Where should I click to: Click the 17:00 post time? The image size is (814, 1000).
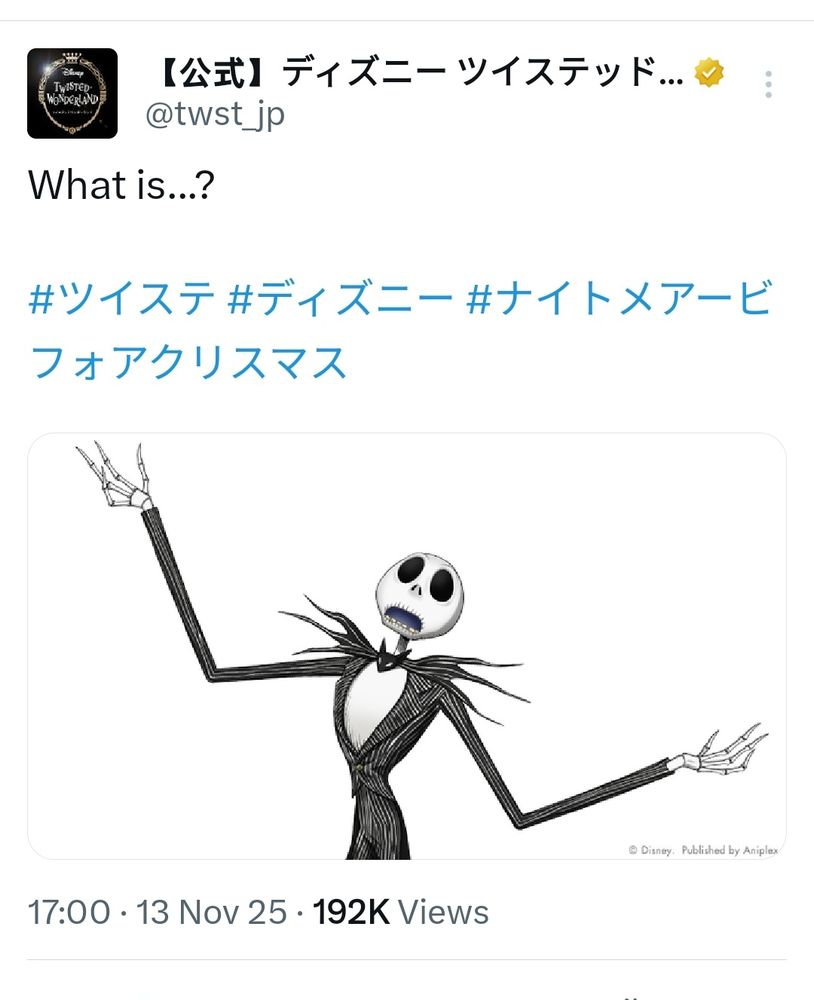tap(69, 912)
